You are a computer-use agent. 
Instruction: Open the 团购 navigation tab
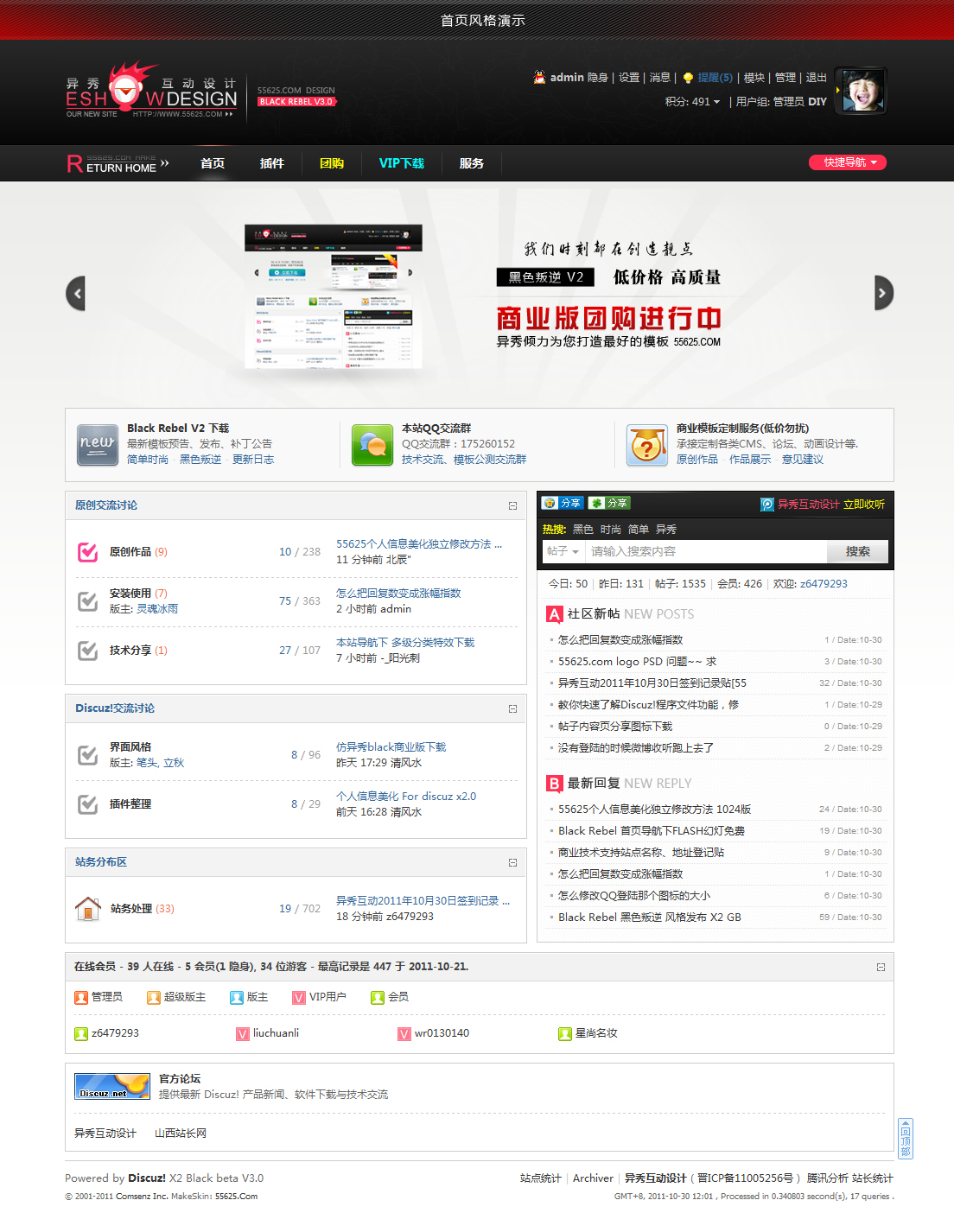point(332,163)
